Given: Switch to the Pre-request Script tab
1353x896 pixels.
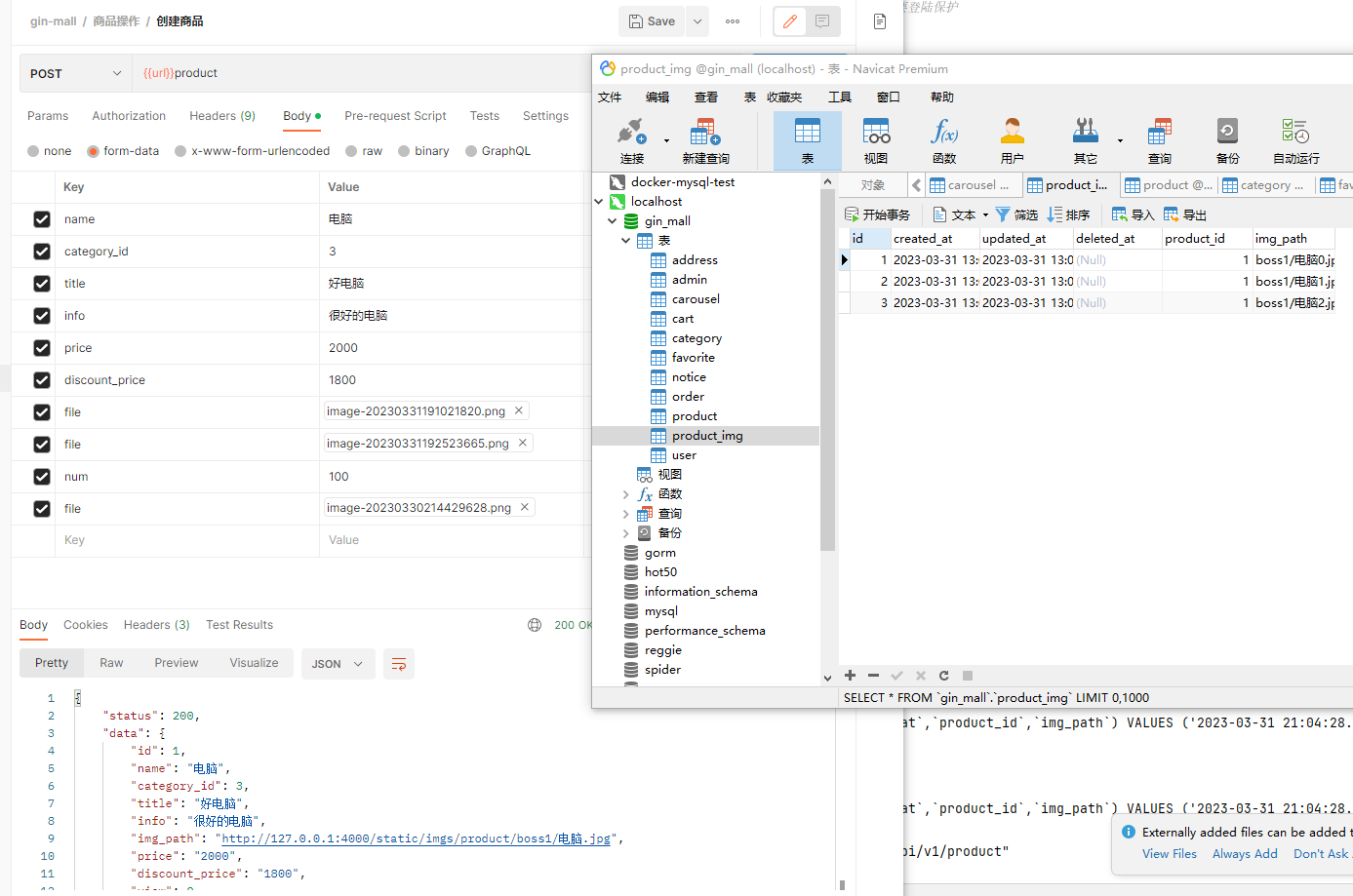Looking at the screenshot, I should 395,116.
